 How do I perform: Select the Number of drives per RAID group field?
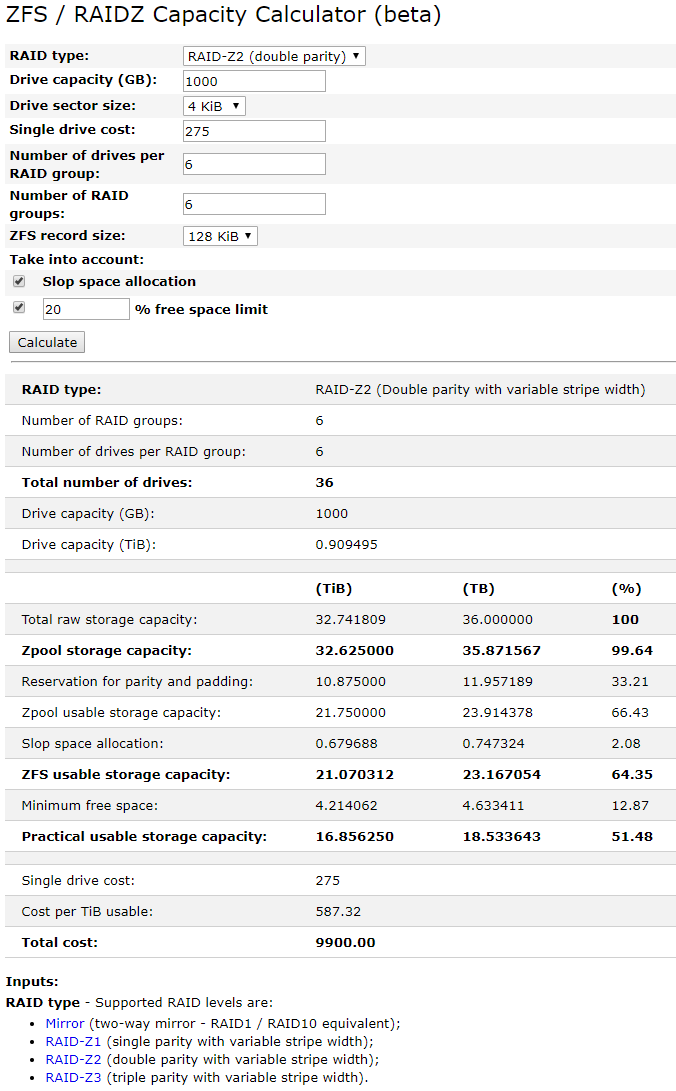click(x=254, y=164)
